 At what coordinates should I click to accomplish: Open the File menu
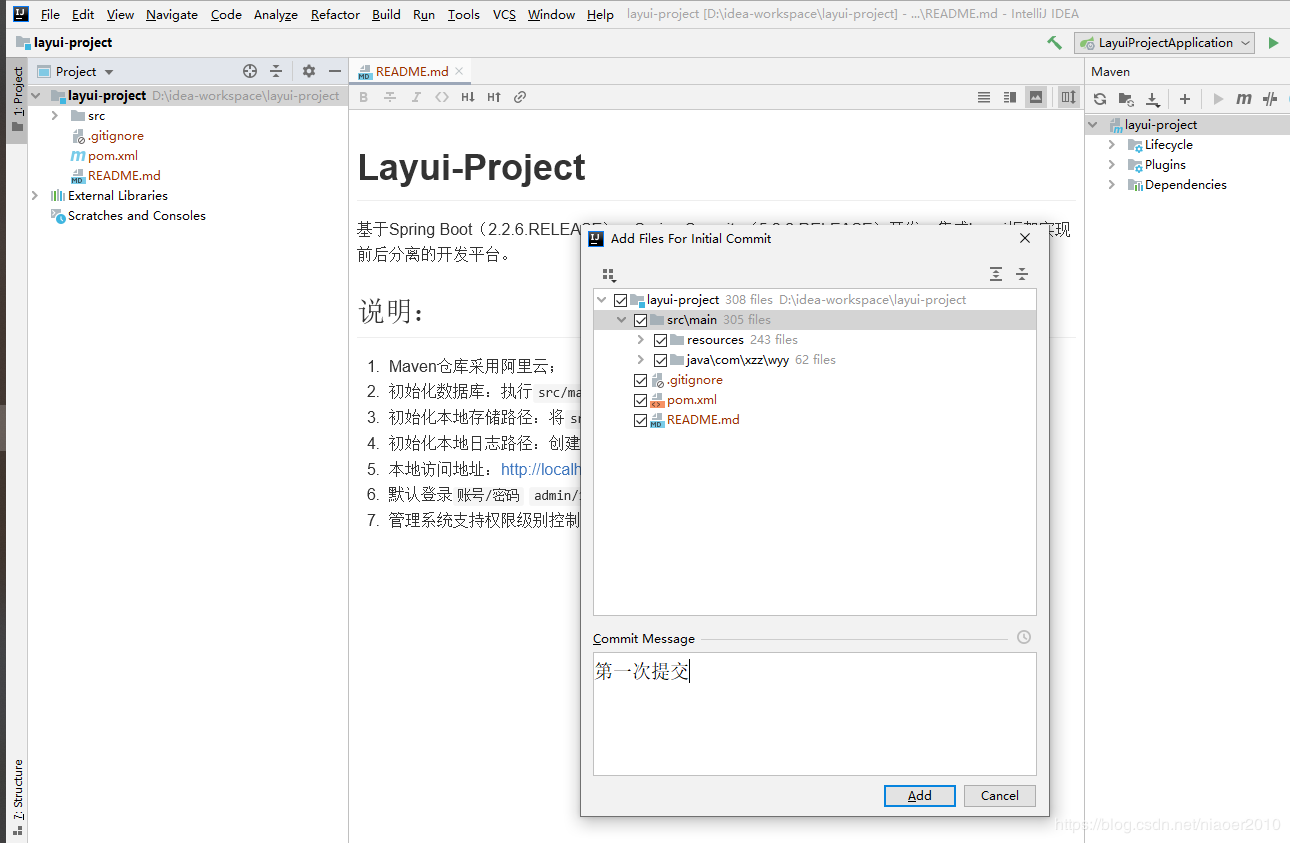[x=50, y=14]
